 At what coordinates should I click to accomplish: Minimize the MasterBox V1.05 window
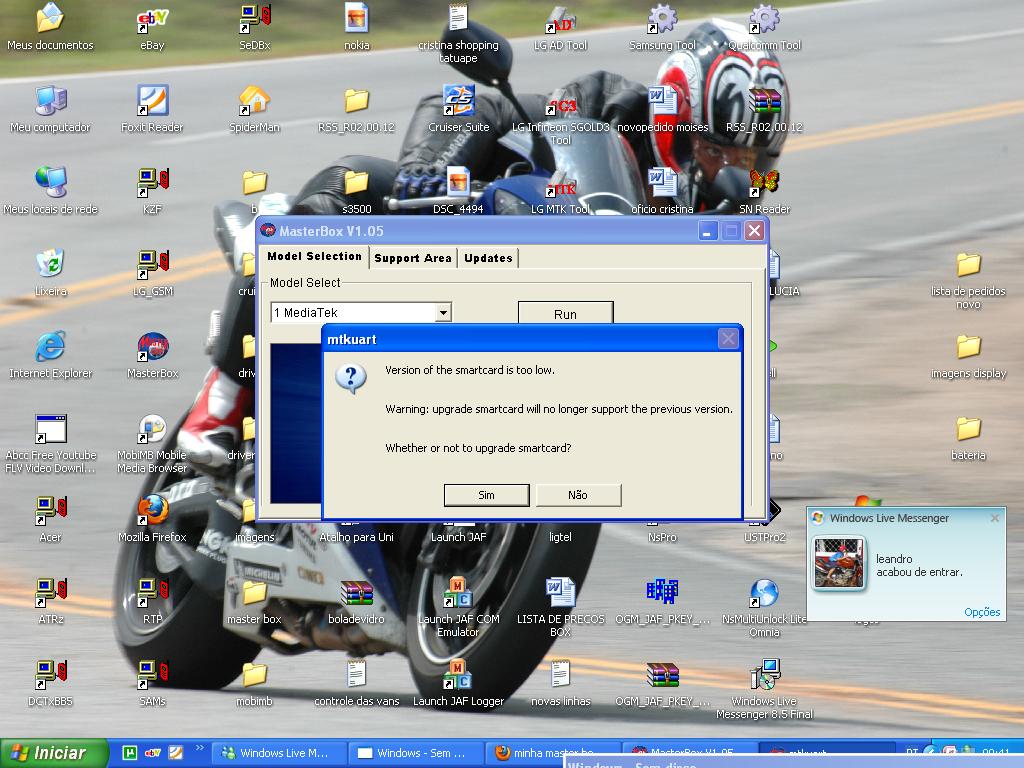[708, 231]
